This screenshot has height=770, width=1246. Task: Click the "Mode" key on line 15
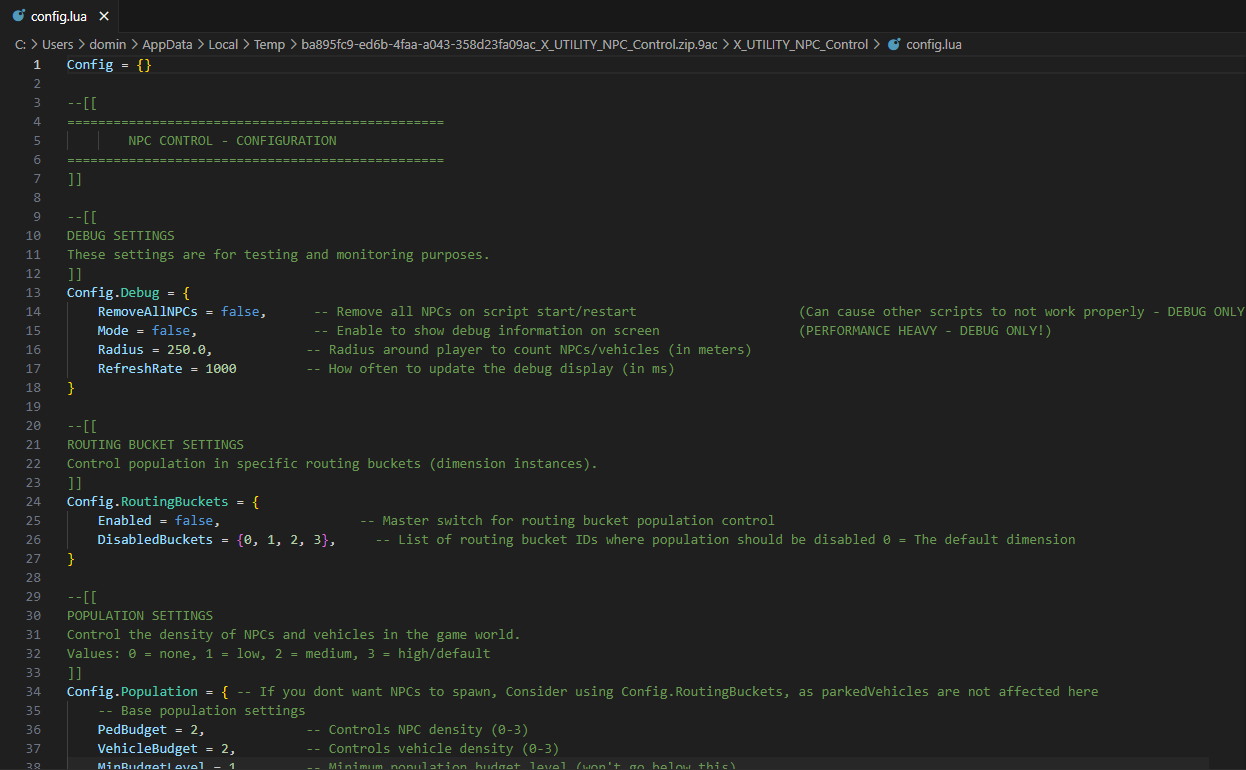(x=113, y=331)
